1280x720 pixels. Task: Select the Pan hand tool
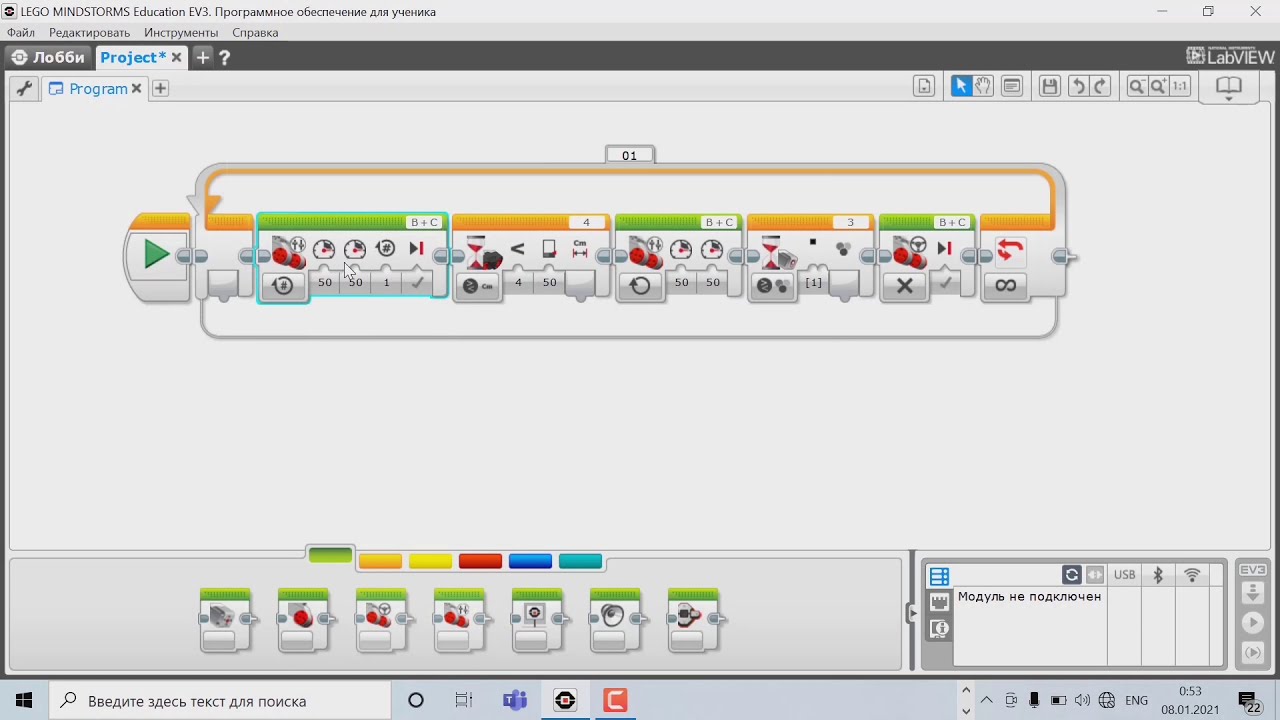pos(983,86)
